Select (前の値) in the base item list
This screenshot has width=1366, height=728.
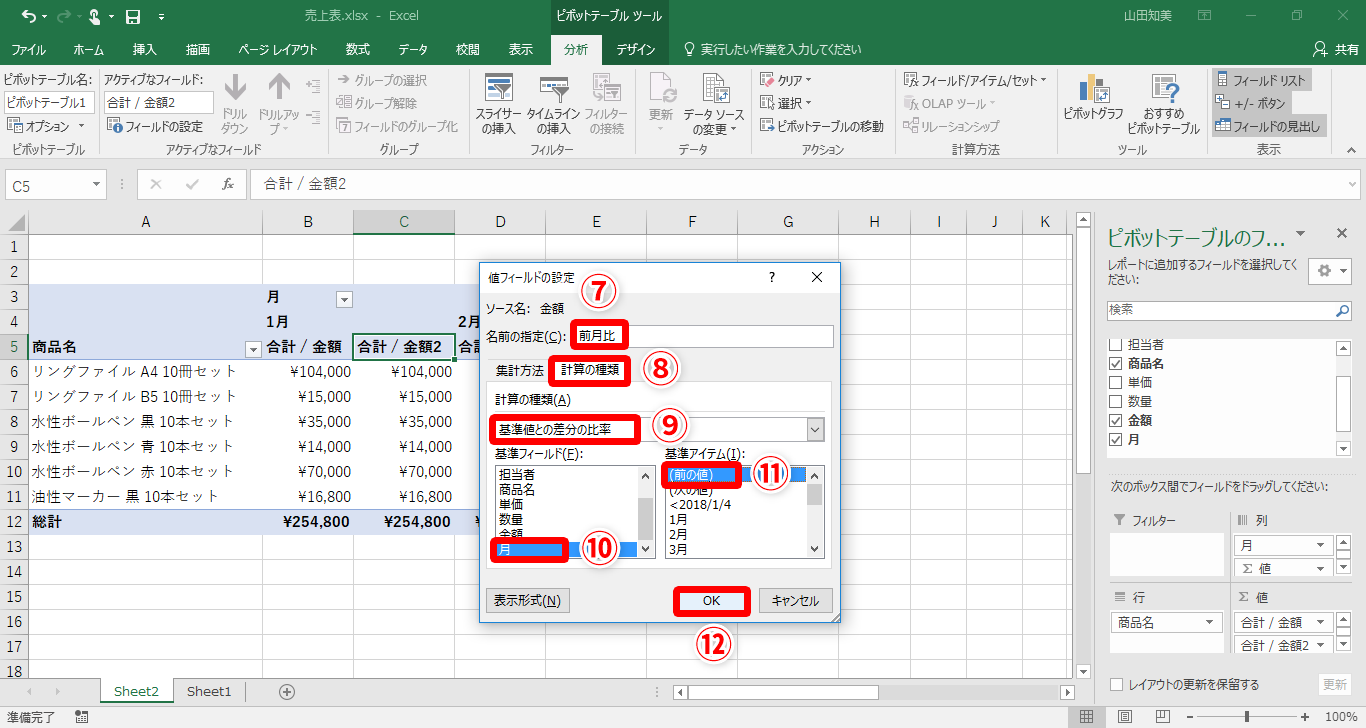tap(737, 475)
